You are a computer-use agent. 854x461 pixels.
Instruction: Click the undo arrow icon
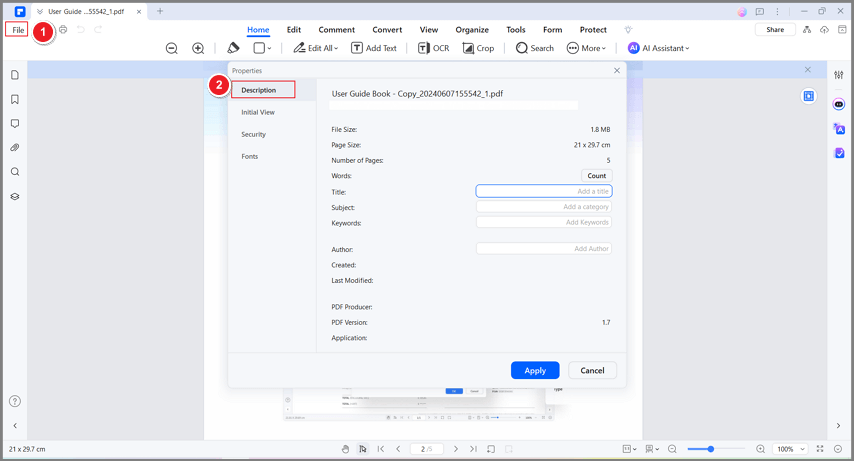click(81, 29)
